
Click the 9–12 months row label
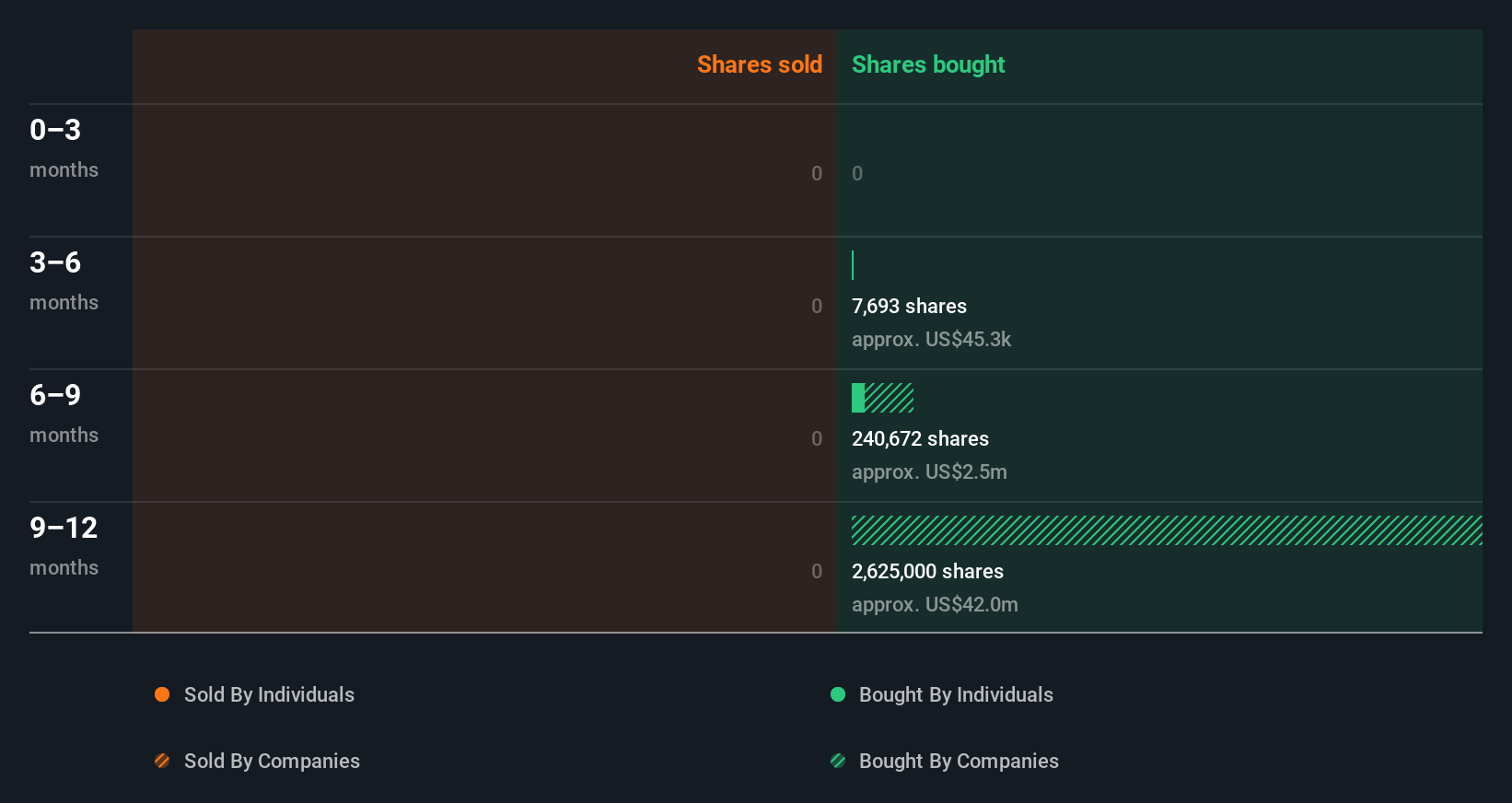(64, 545)
